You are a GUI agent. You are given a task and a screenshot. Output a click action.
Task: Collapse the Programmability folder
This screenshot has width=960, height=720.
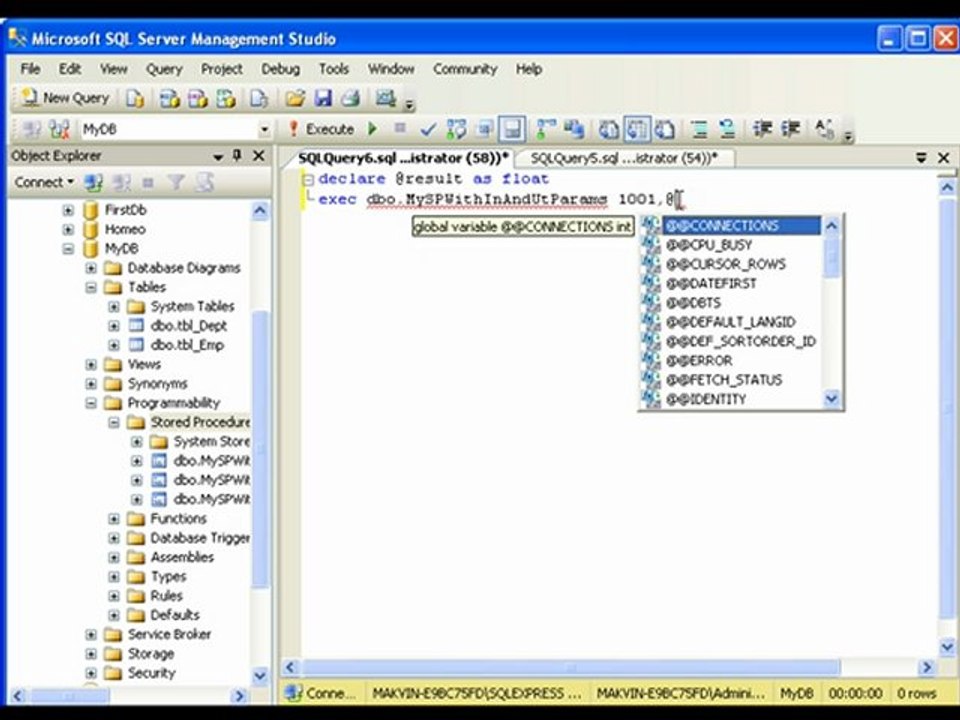click(91, 403)
